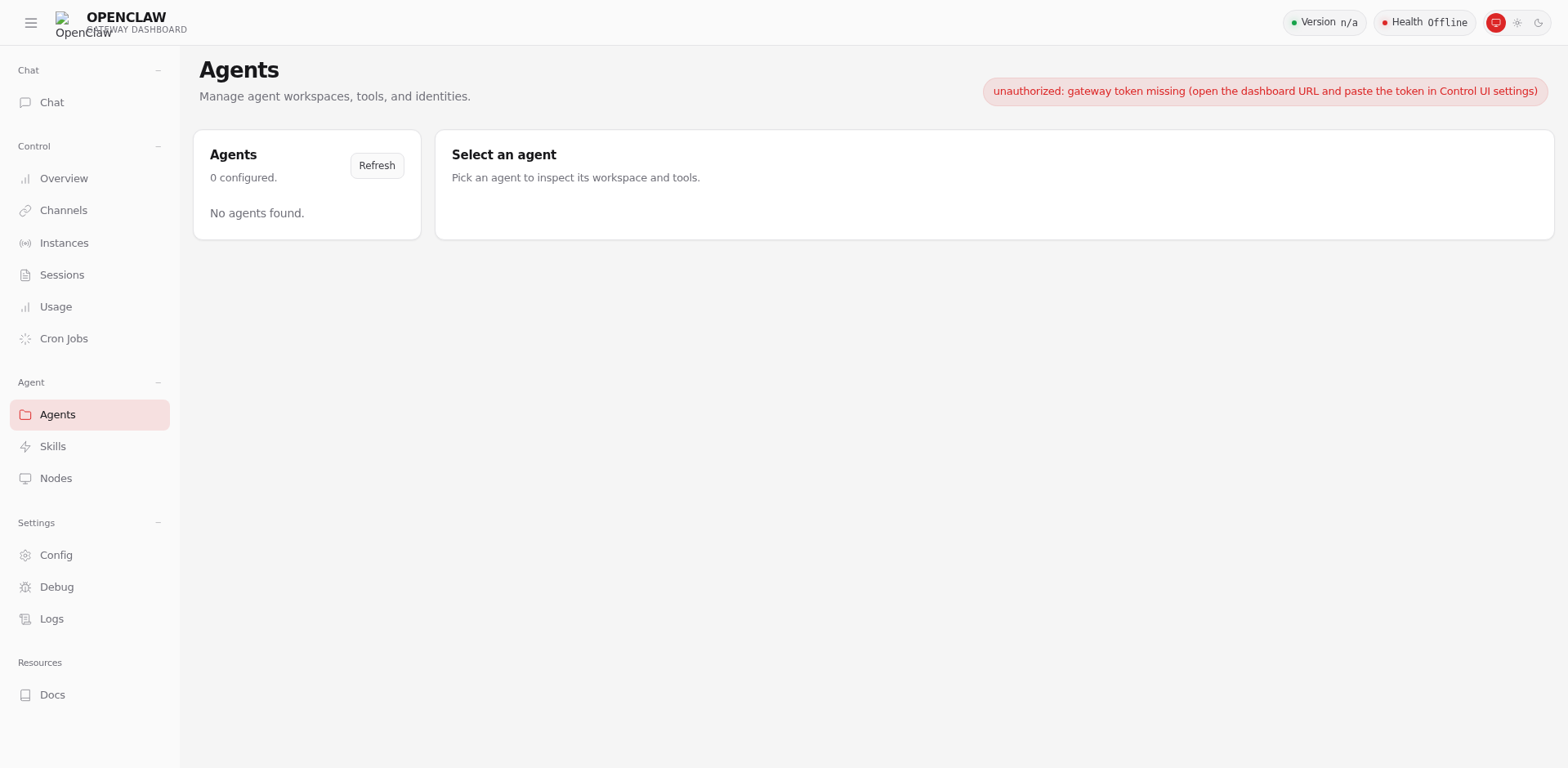This screenshot has height=768, width=1568.
Task: Switch to system theme mode
Action: coord(1495,23)
